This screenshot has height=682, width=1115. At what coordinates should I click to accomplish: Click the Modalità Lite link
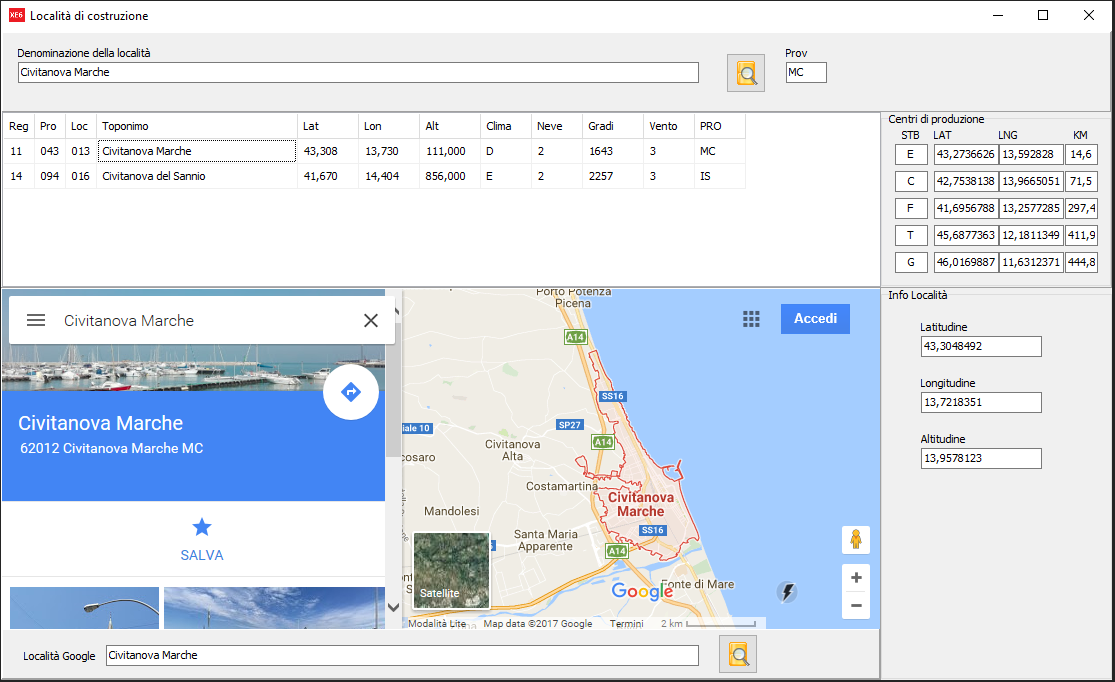point(437,624)
